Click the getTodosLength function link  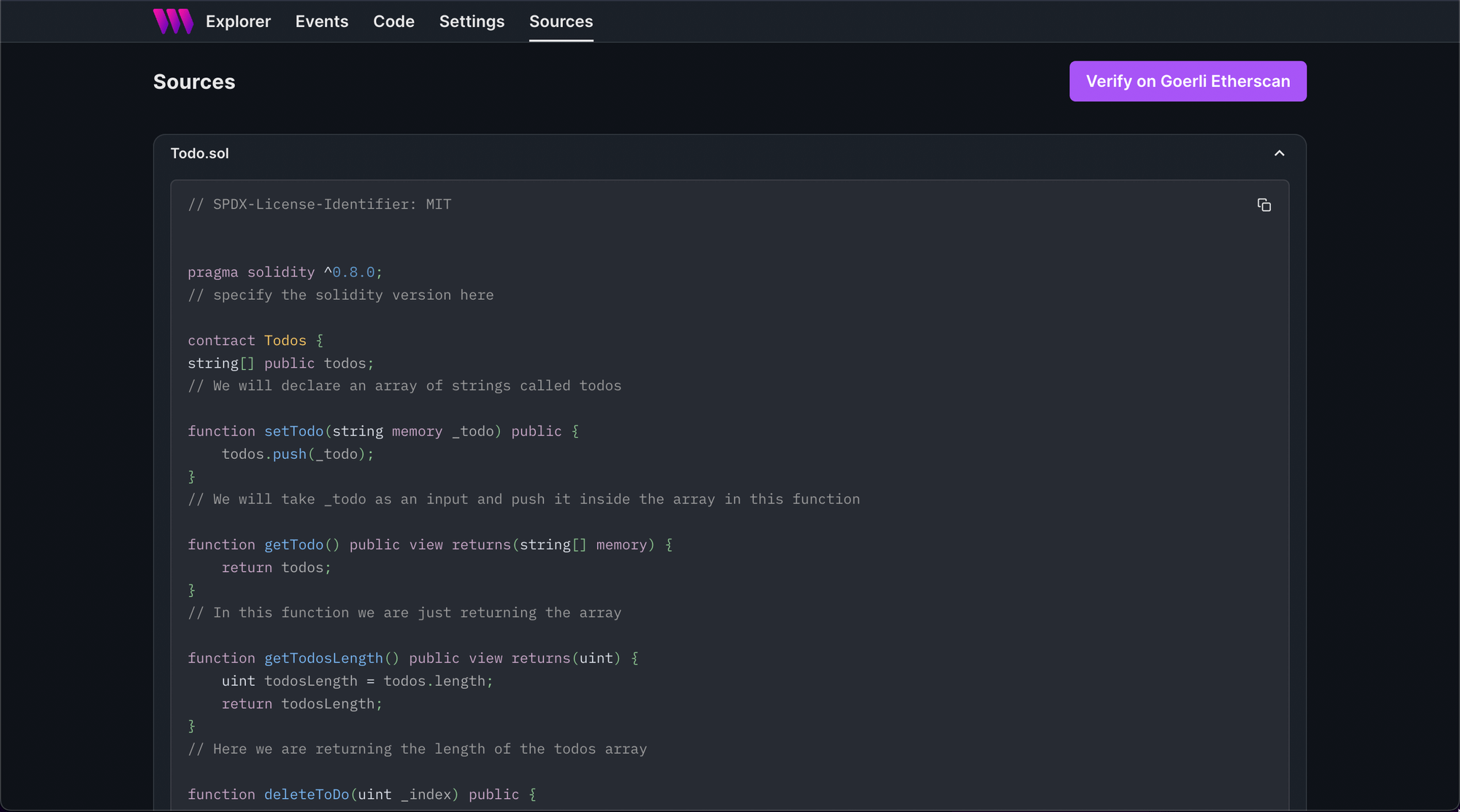[323, 658]
